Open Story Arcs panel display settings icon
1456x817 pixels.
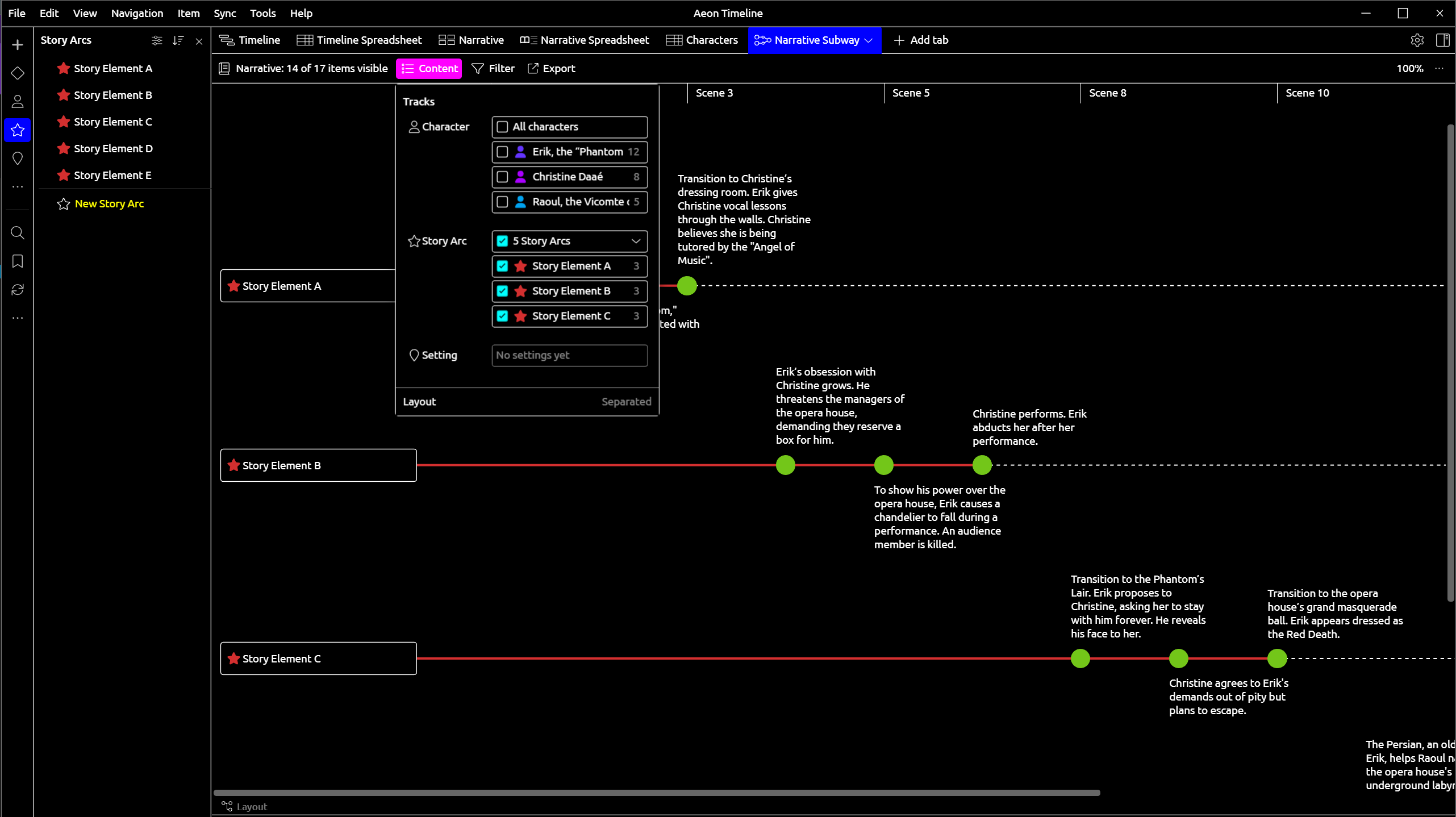157,40
